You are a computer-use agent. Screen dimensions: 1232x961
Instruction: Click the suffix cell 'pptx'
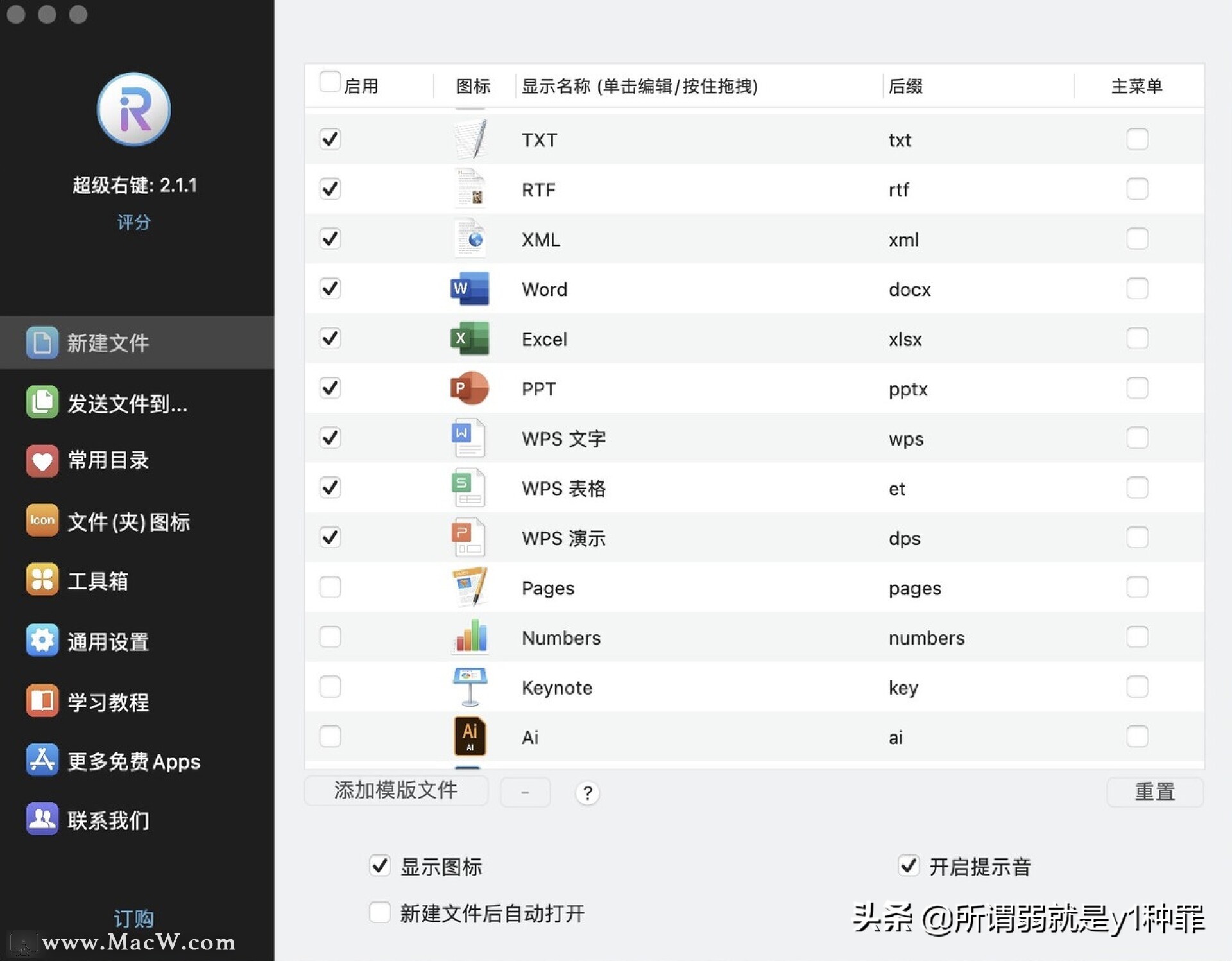tap(908, 390)
